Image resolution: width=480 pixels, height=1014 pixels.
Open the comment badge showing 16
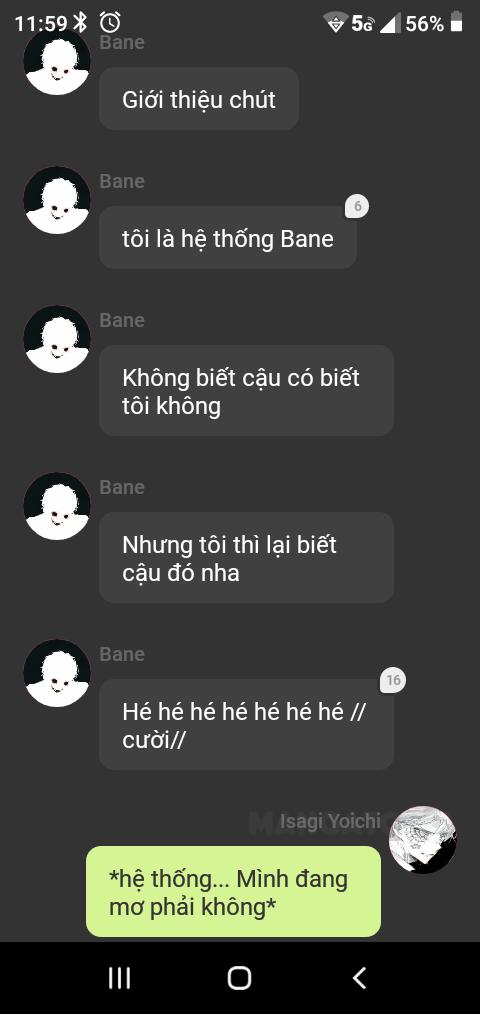393,680
